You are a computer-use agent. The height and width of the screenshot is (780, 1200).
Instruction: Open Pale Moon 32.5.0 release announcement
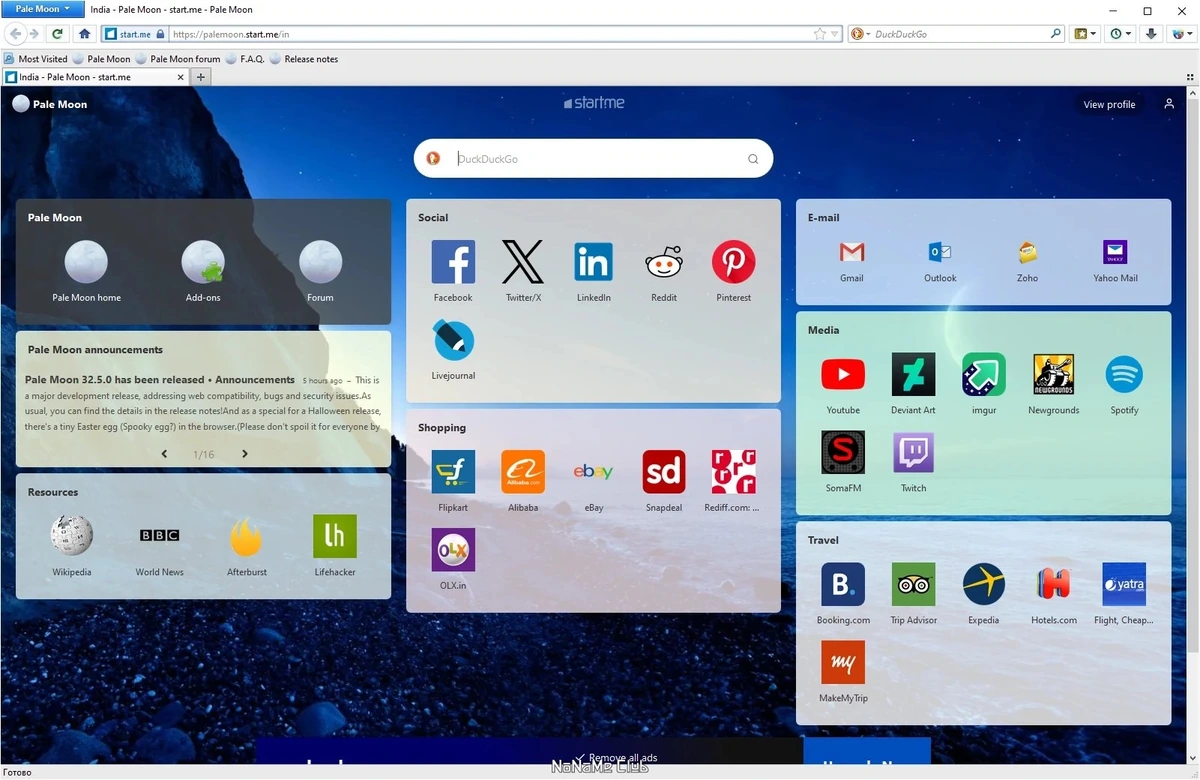tap(160, 380)
